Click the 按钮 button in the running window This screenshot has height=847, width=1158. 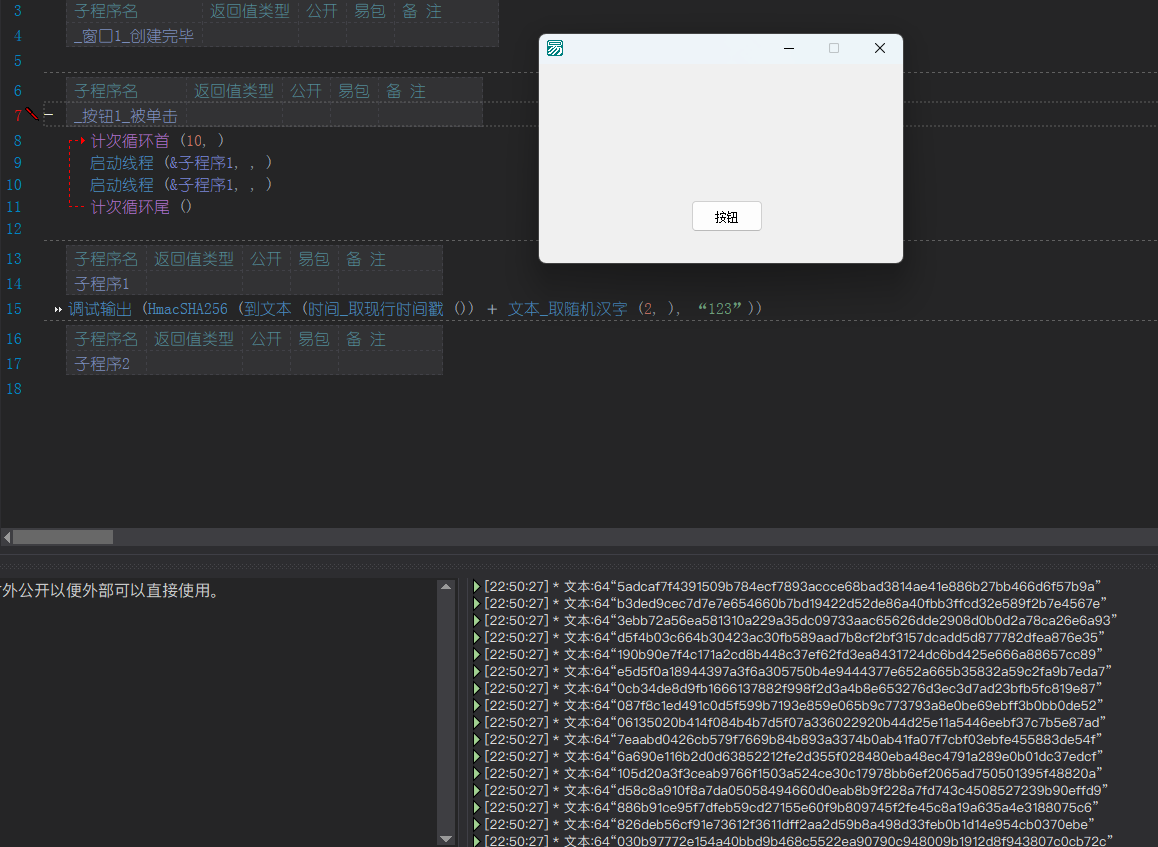(726, 216)
